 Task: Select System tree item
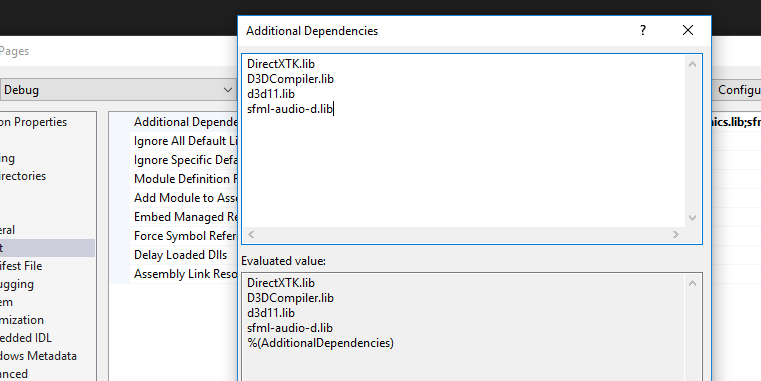(7, 302)
